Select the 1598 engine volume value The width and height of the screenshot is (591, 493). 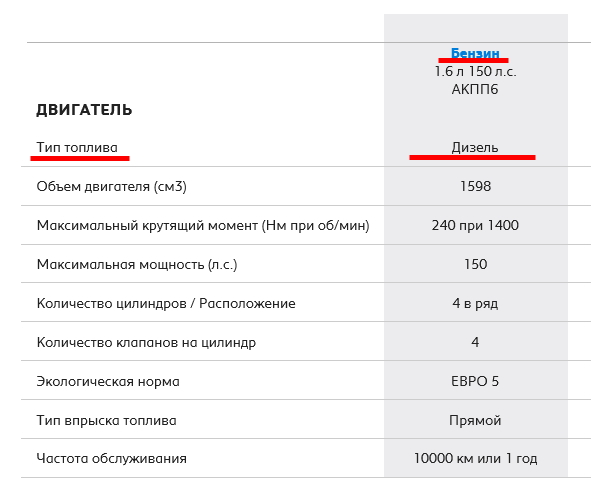[475, 186]
